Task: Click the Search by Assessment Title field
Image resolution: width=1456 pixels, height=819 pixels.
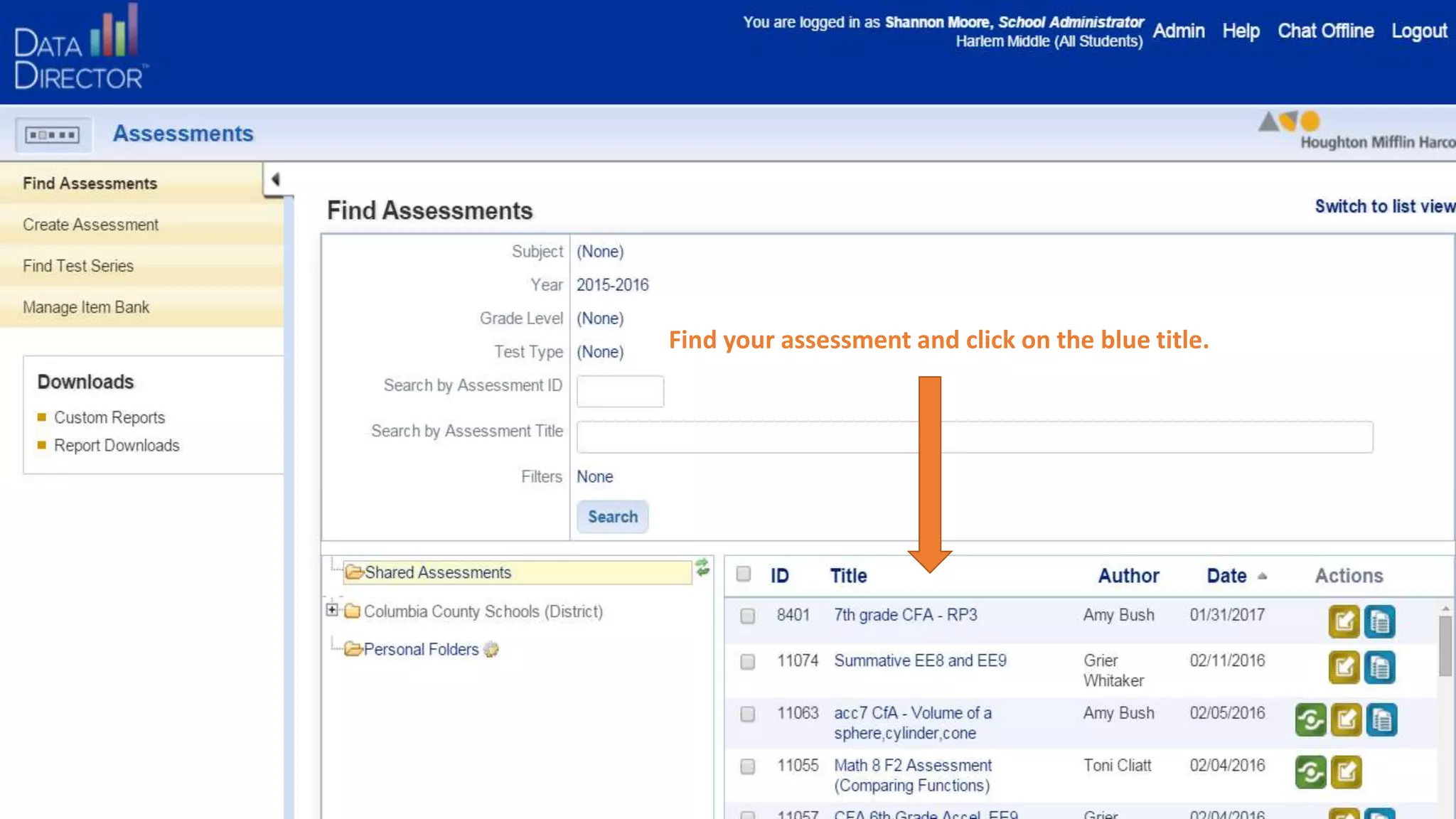Action: [975, 437]
